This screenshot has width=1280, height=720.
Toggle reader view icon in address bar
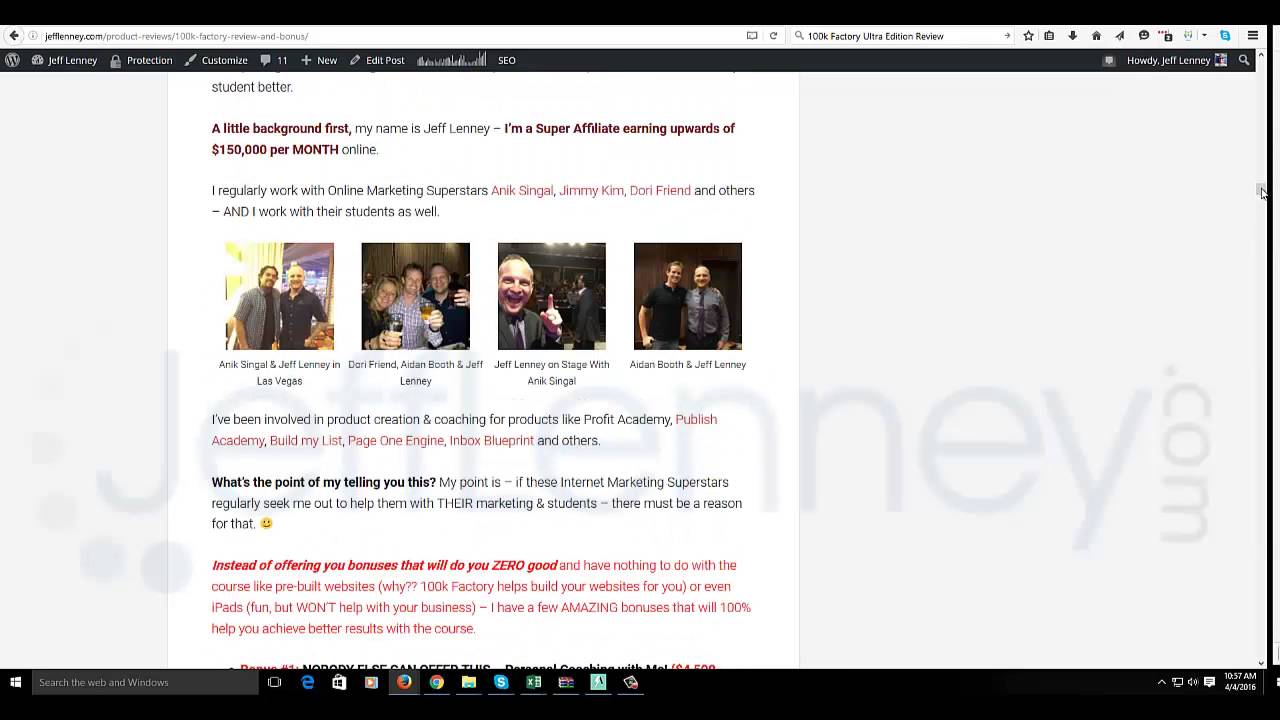coord(752,36)
